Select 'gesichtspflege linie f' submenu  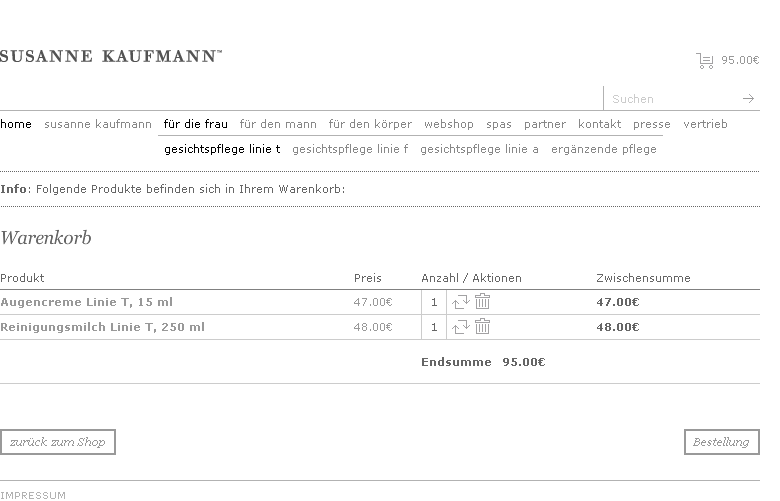coord(350,149)
